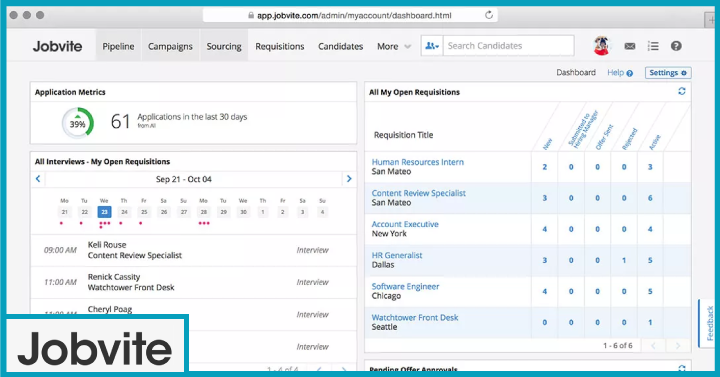Click the 61 applications count
The image size is (720, 377).
click(120, 121)
